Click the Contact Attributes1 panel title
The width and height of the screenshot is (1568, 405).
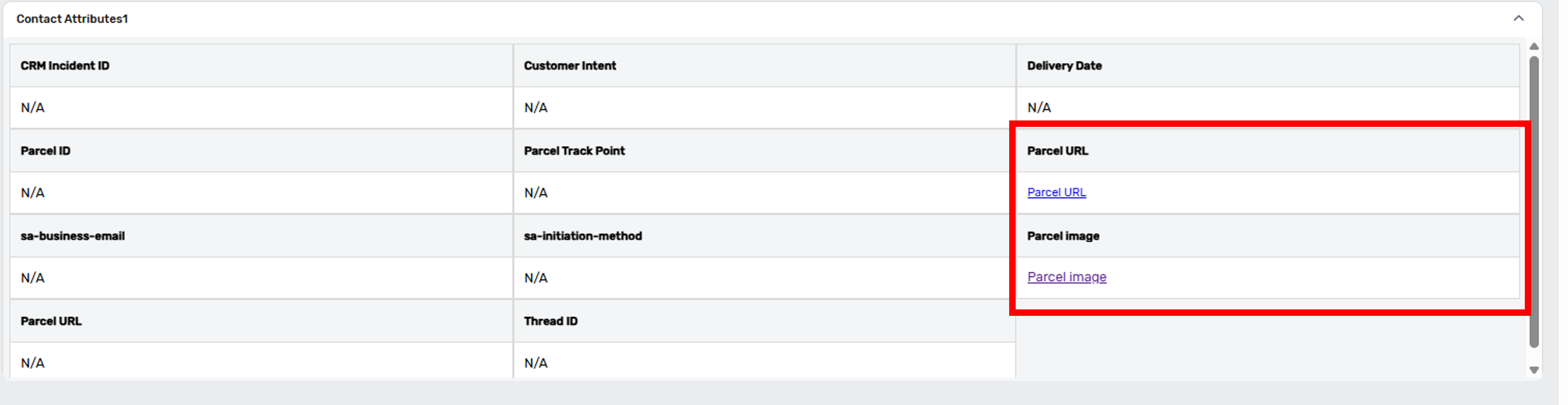click(x=72, y=19)
